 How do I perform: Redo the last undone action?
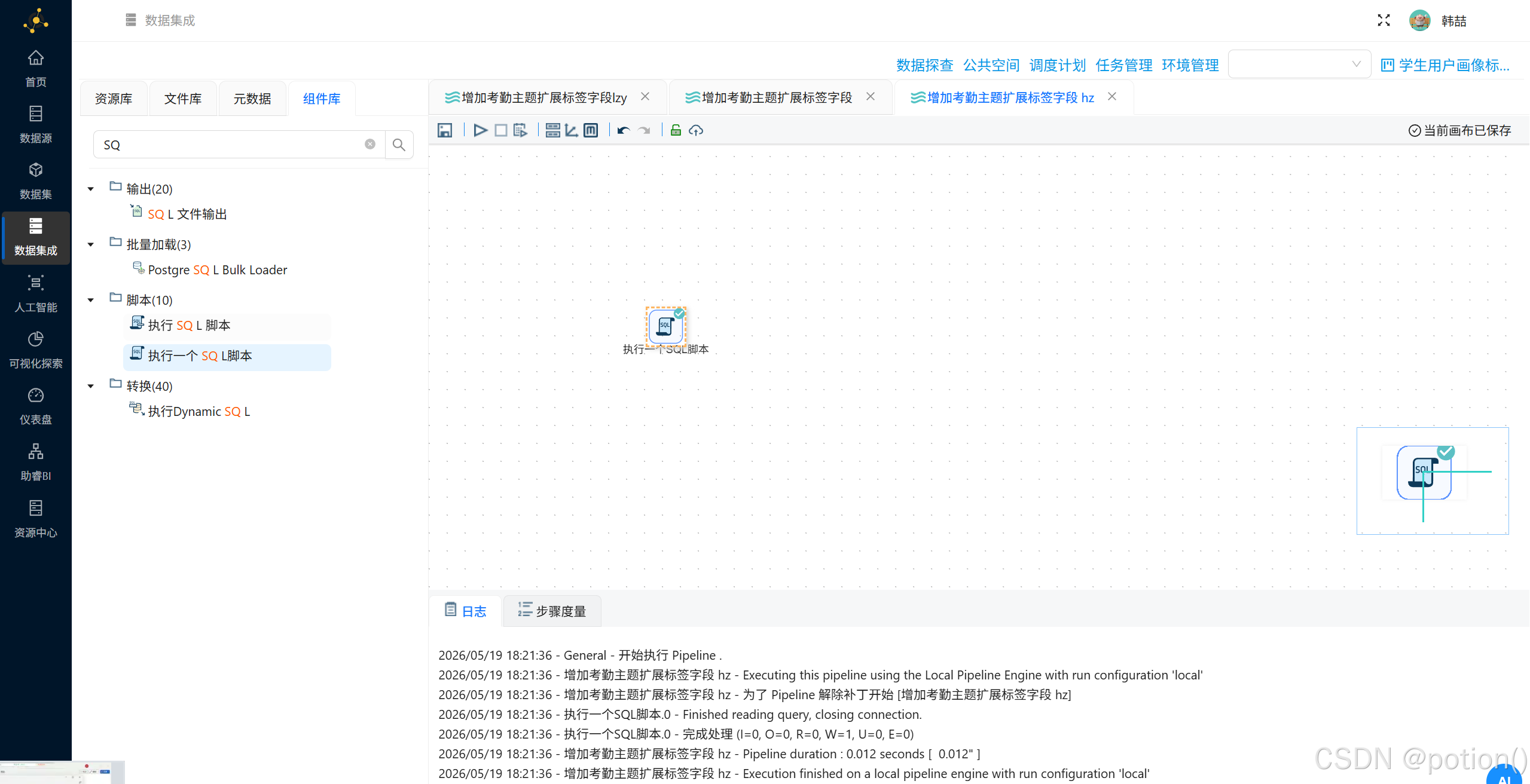[644, 130]
